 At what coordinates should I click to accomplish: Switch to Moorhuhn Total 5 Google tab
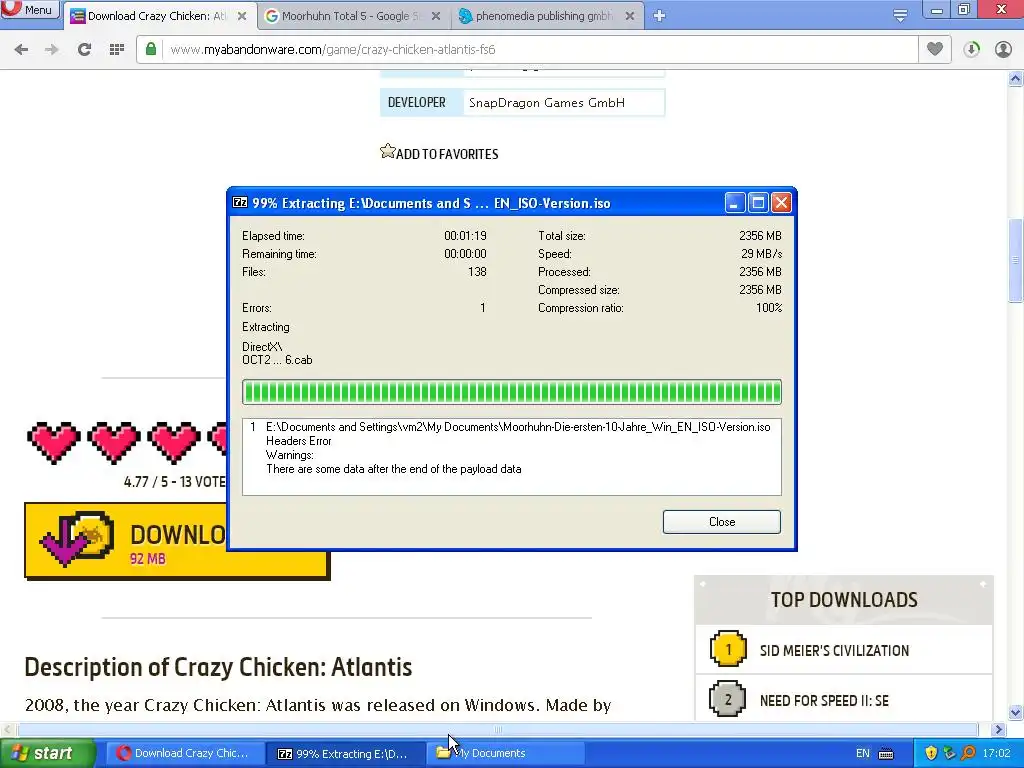tap(353, 16)
